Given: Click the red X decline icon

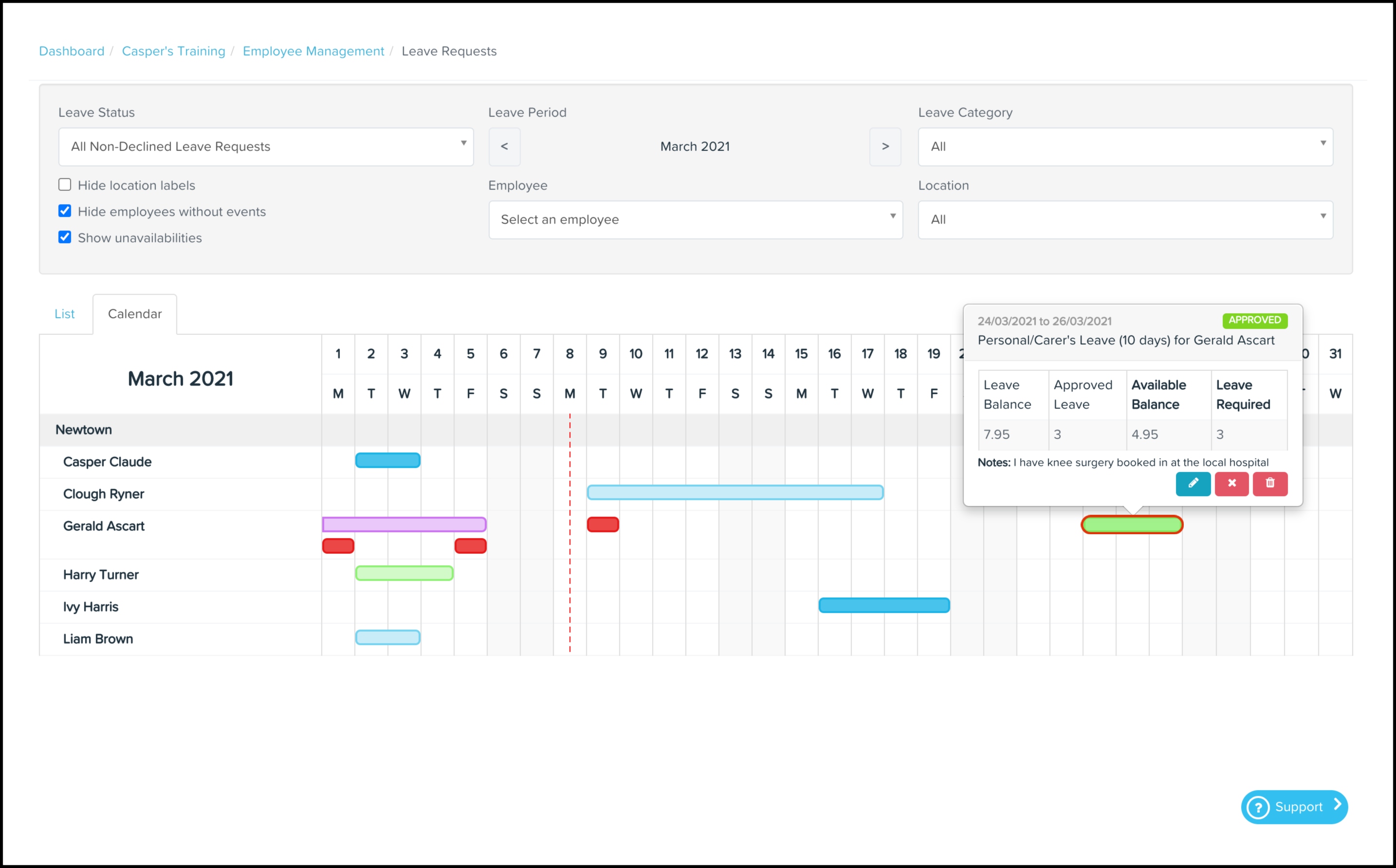Looking at the screenshot, I should 1231,483.
